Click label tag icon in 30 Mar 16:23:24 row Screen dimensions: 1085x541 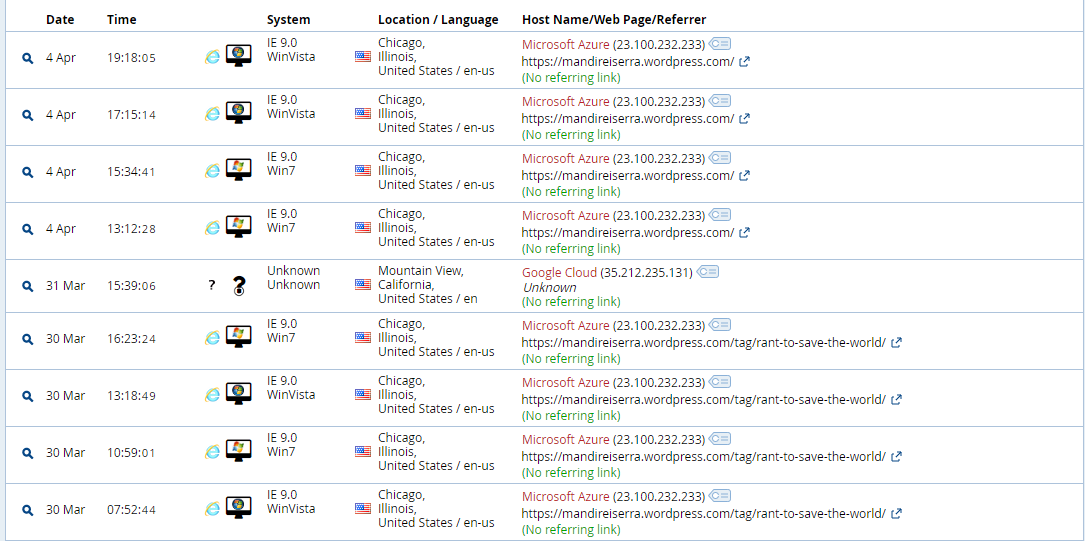point(720,324)
